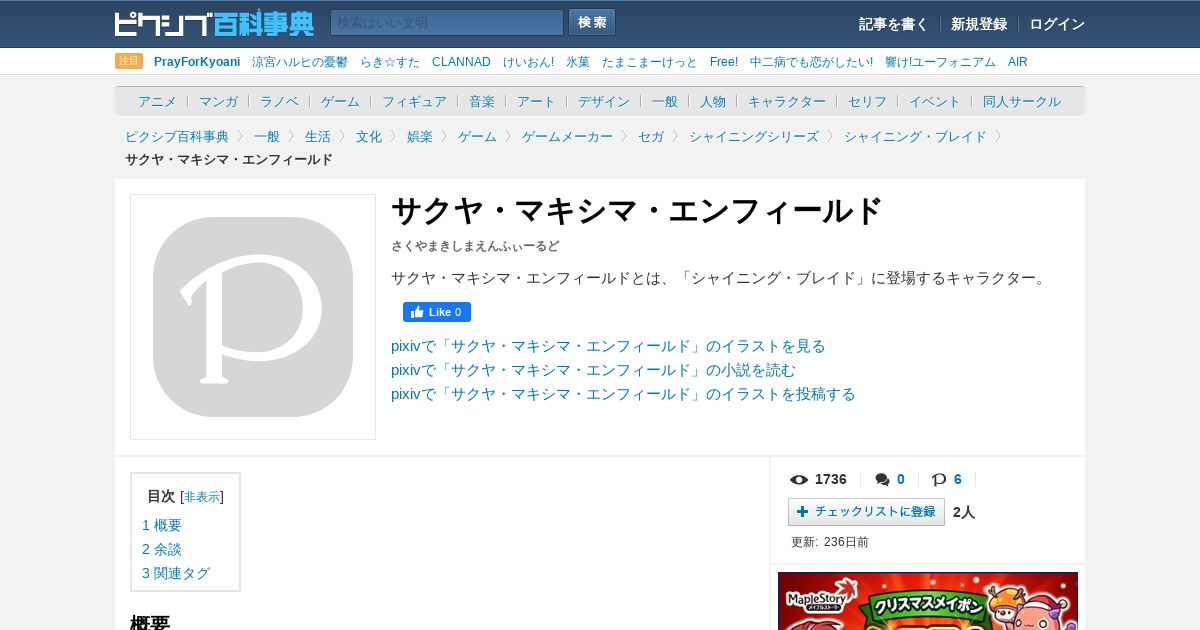
Task: Open CLANNAD trending tag
Action: coord(461,62)
